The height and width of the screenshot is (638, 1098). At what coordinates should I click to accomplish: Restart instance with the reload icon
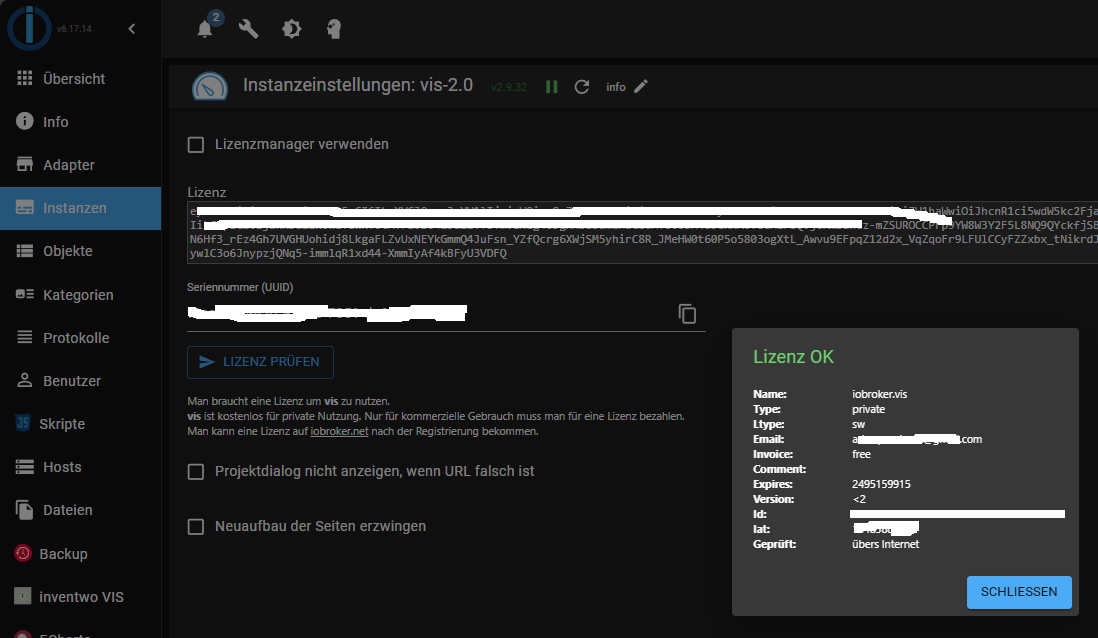pyautogui.click(x=582, y=87)
